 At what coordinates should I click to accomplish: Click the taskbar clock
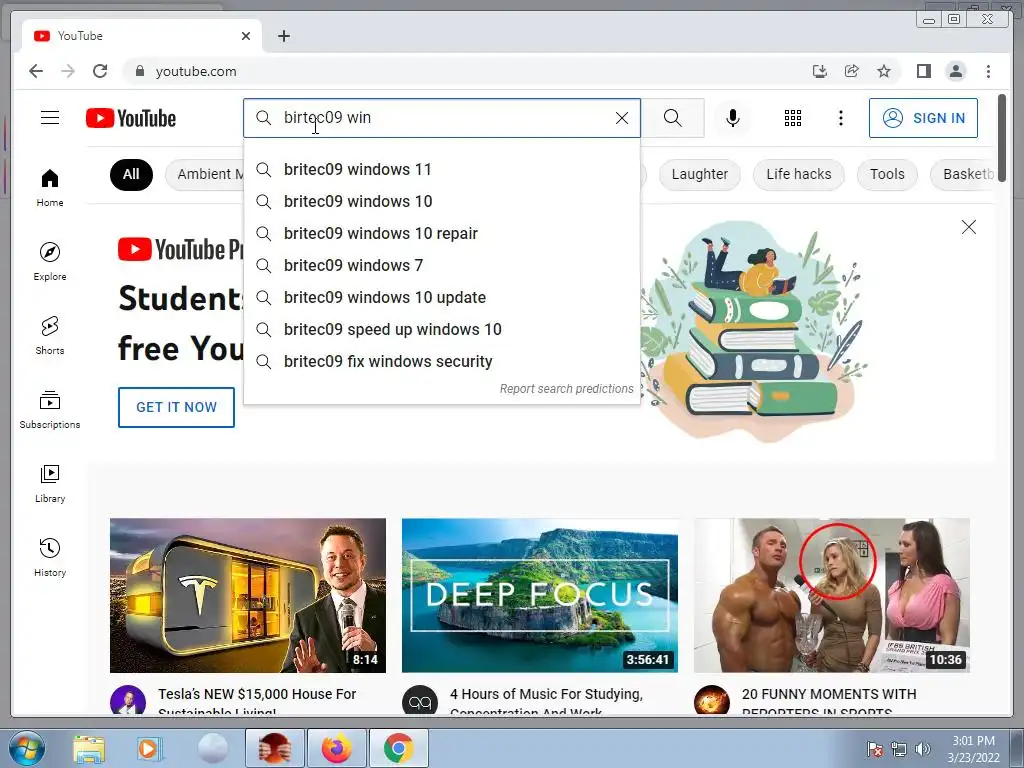(973, 748)
